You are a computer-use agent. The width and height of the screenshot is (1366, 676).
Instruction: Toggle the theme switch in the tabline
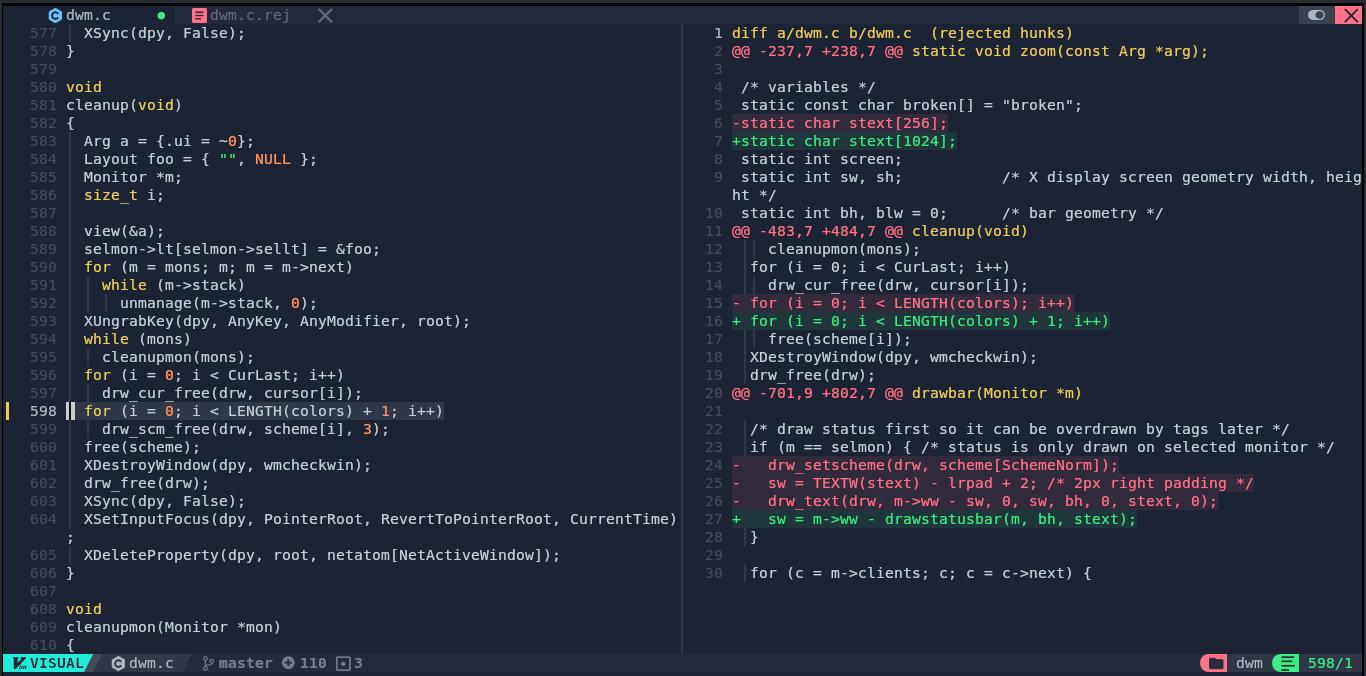click(x=1316, y=15)
